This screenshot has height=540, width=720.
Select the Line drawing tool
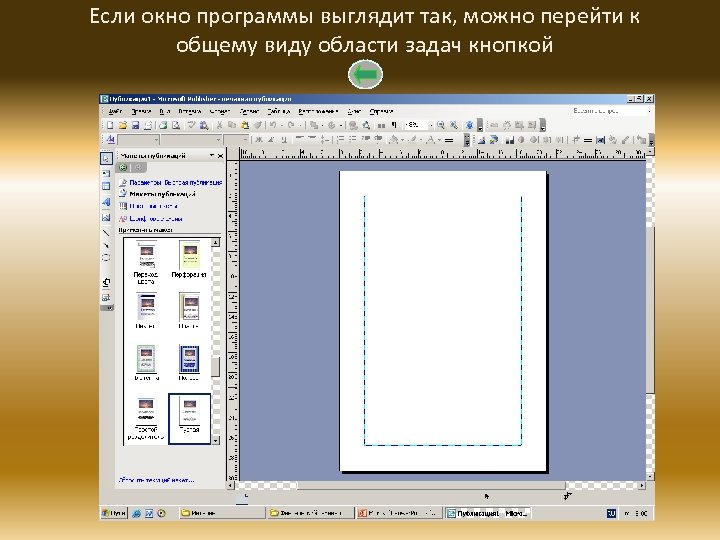107,232
